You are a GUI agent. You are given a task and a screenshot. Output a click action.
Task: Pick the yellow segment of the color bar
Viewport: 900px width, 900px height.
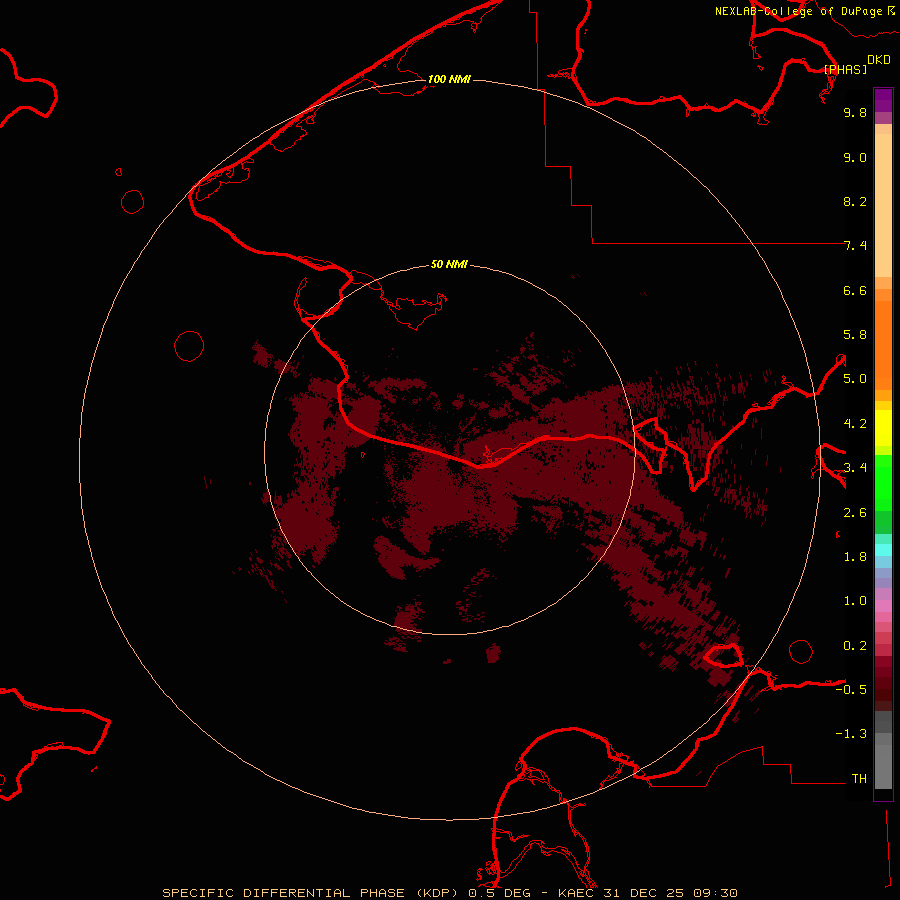(883, 428)
